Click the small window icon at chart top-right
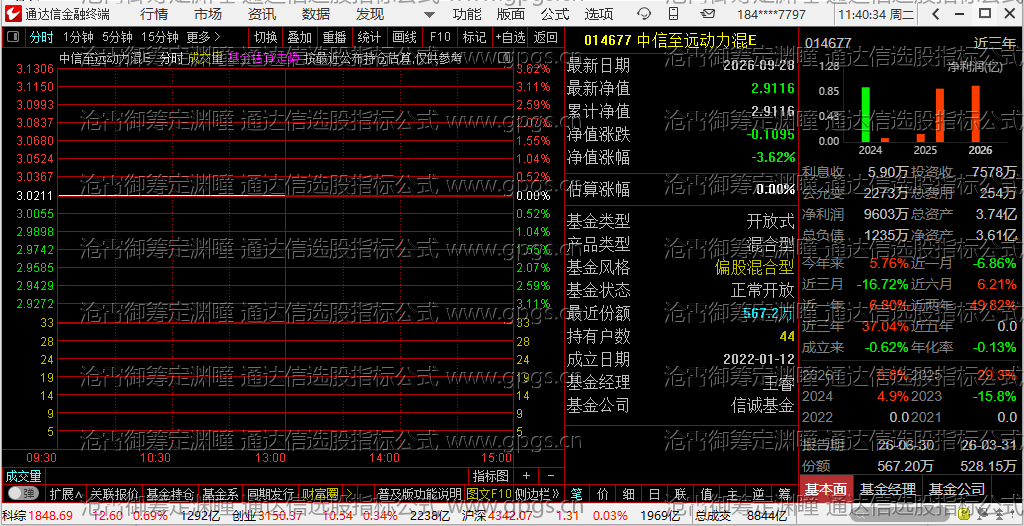The image size is (1024, 526). tap(504, 58)
